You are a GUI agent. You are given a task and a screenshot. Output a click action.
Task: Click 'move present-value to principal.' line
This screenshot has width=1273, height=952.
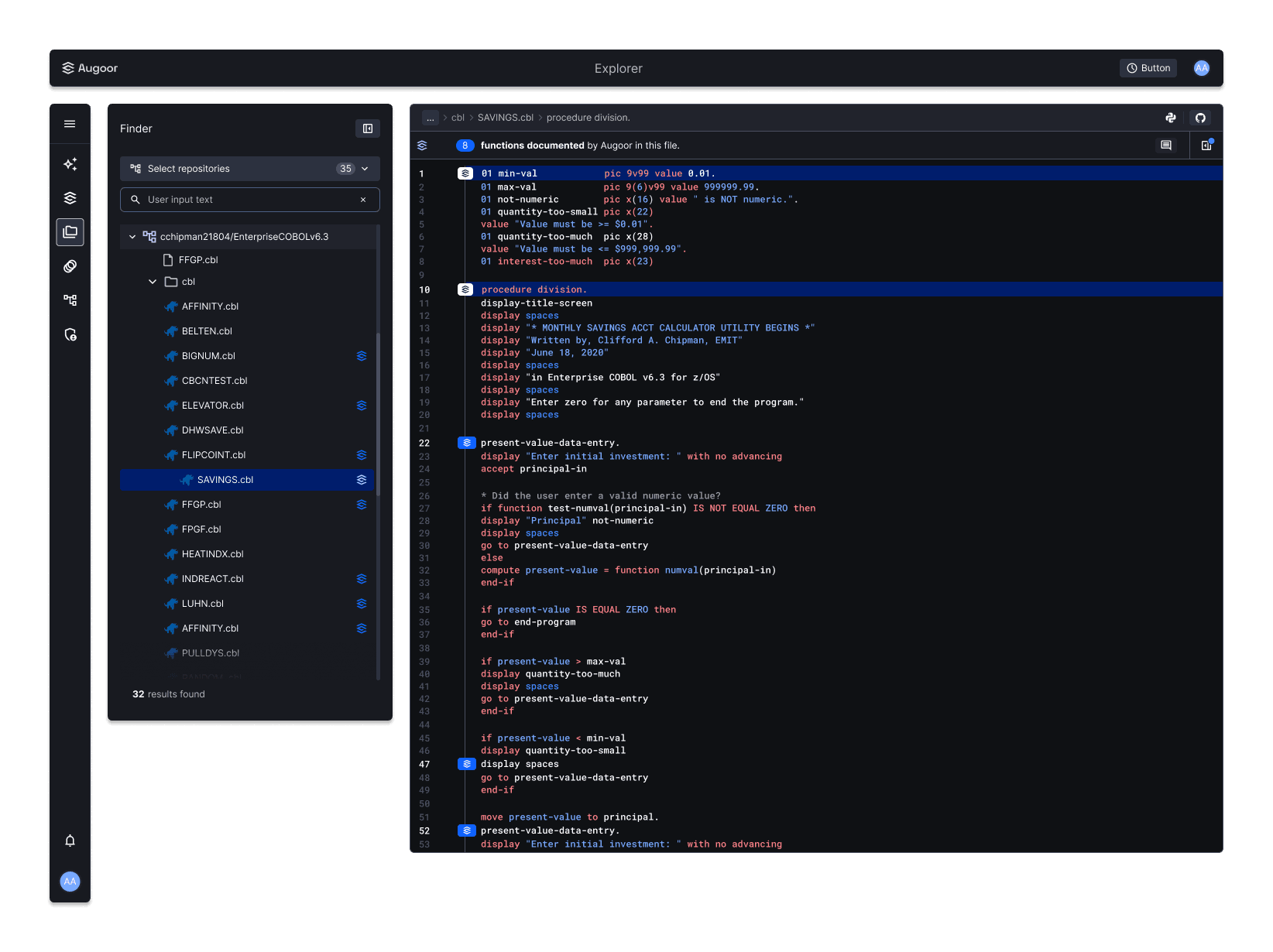tap(570, 817)
